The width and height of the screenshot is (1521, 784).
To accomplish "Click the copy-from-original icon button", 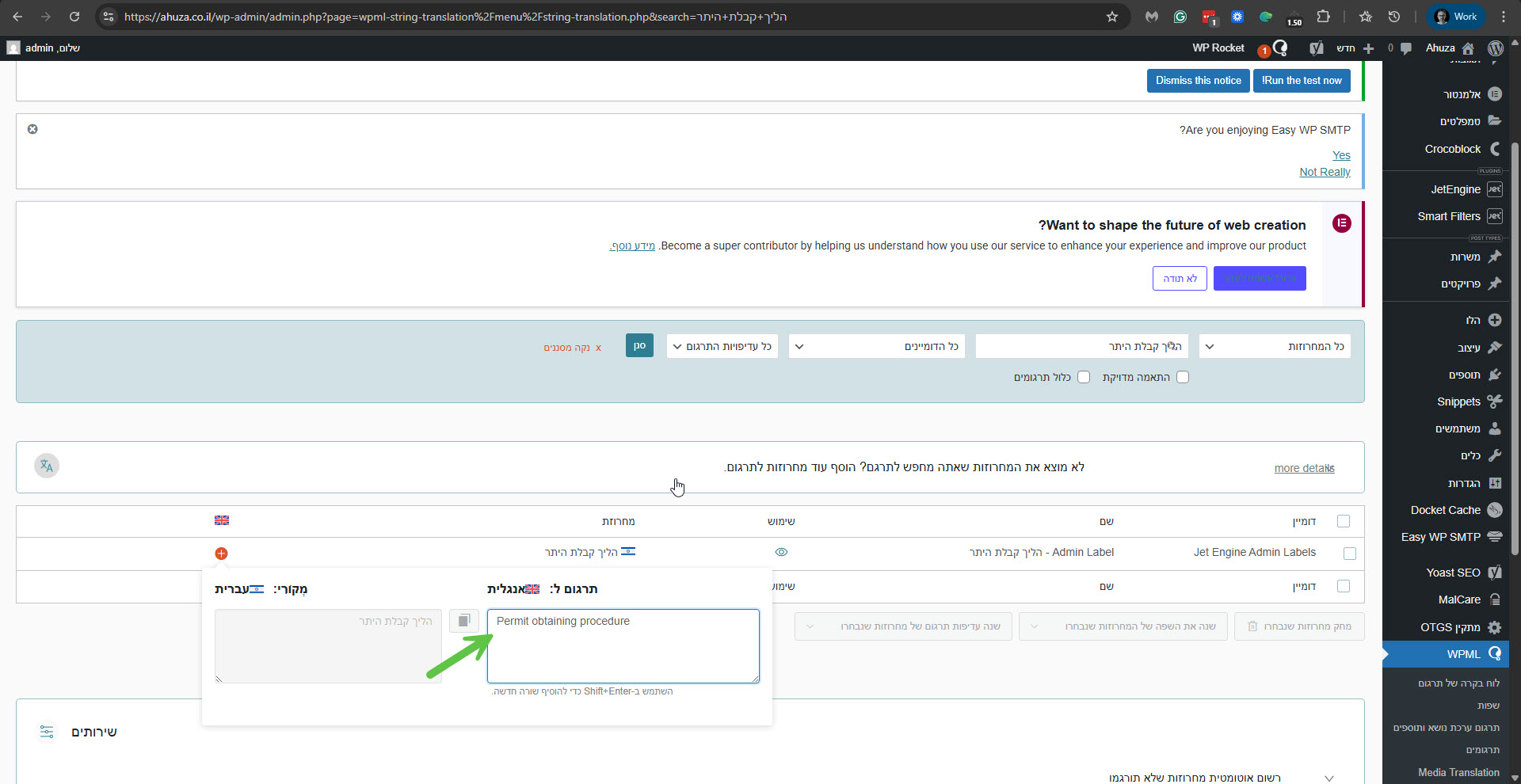I will 464,621.
